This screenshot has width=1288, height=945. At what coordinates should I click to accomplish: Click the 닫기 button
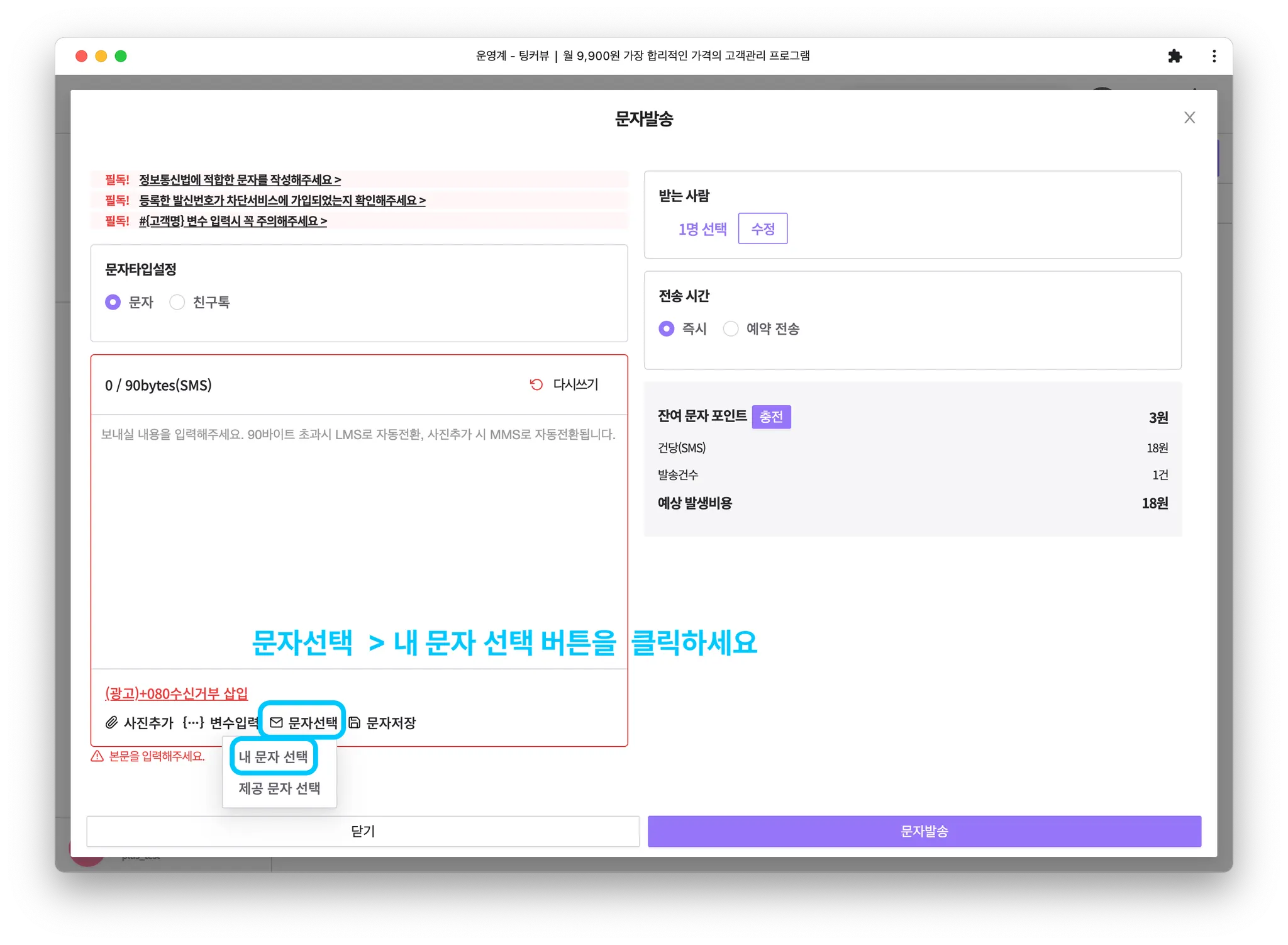363,831
